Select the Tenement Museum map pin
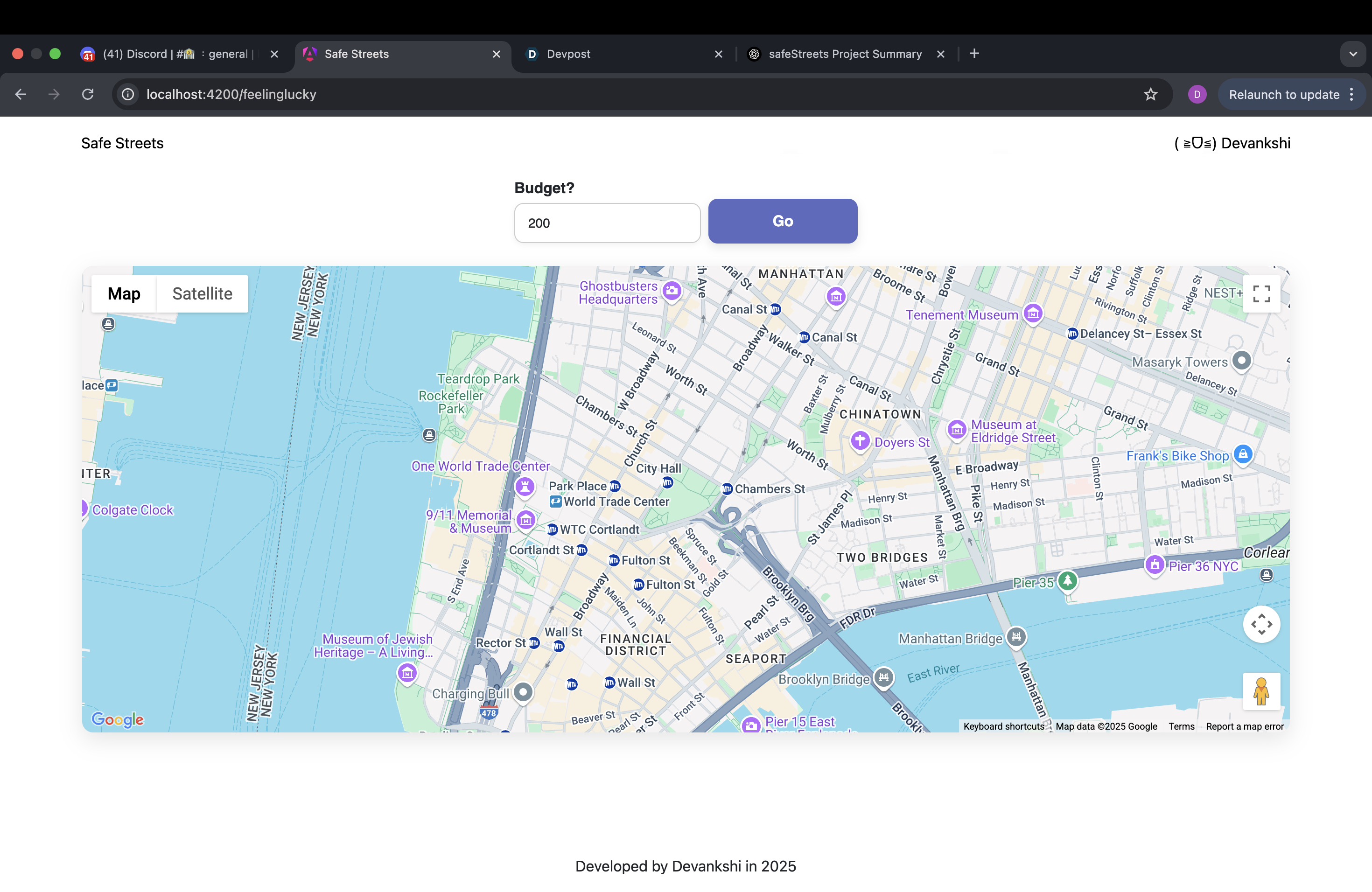Screen dimensions: 1372x892 tap(1032, 314)
